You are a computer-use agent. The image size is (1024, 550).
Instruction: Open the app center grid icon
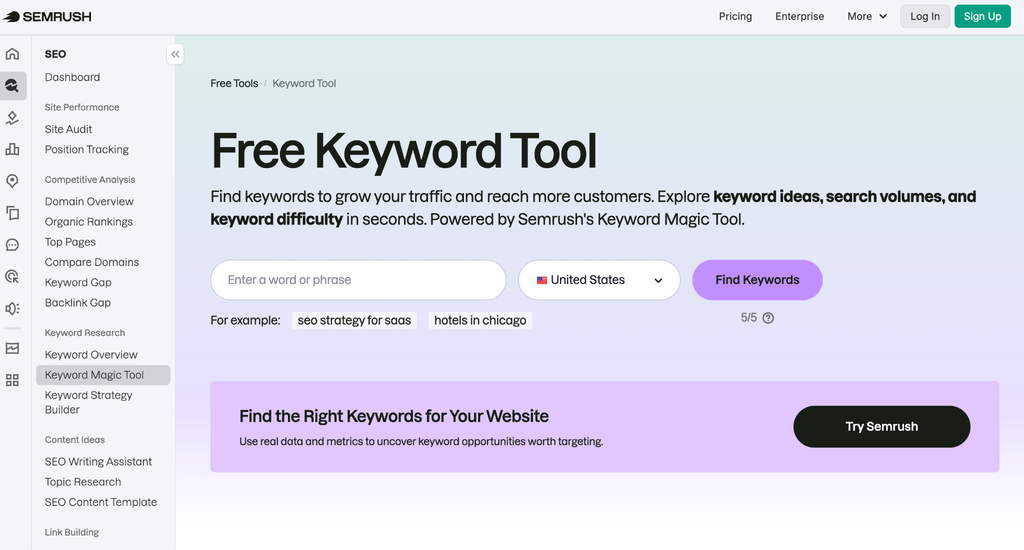pyautogui.click(x=12, y=380)
